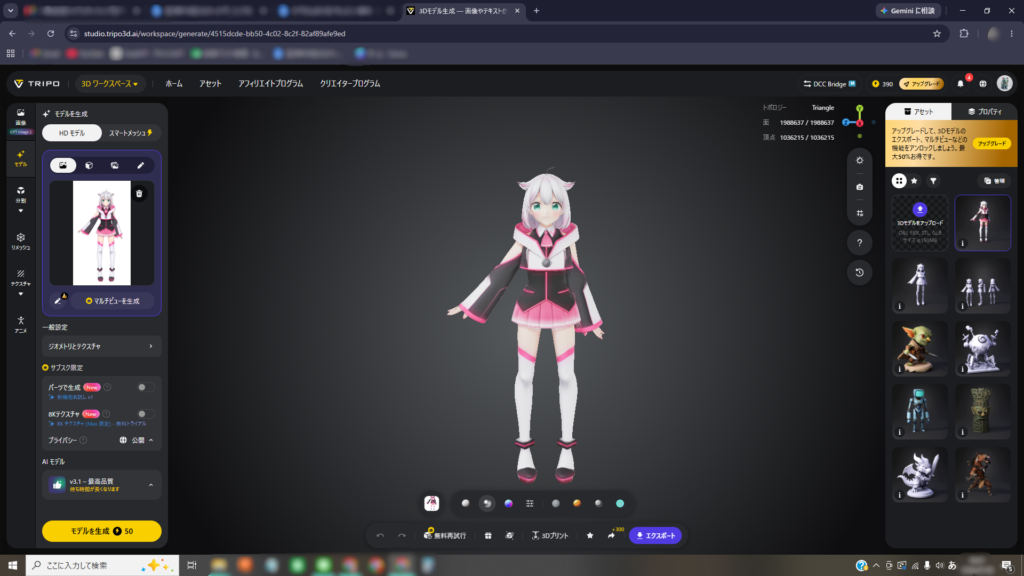Delete the uploaded reference image

pos(139,193)
